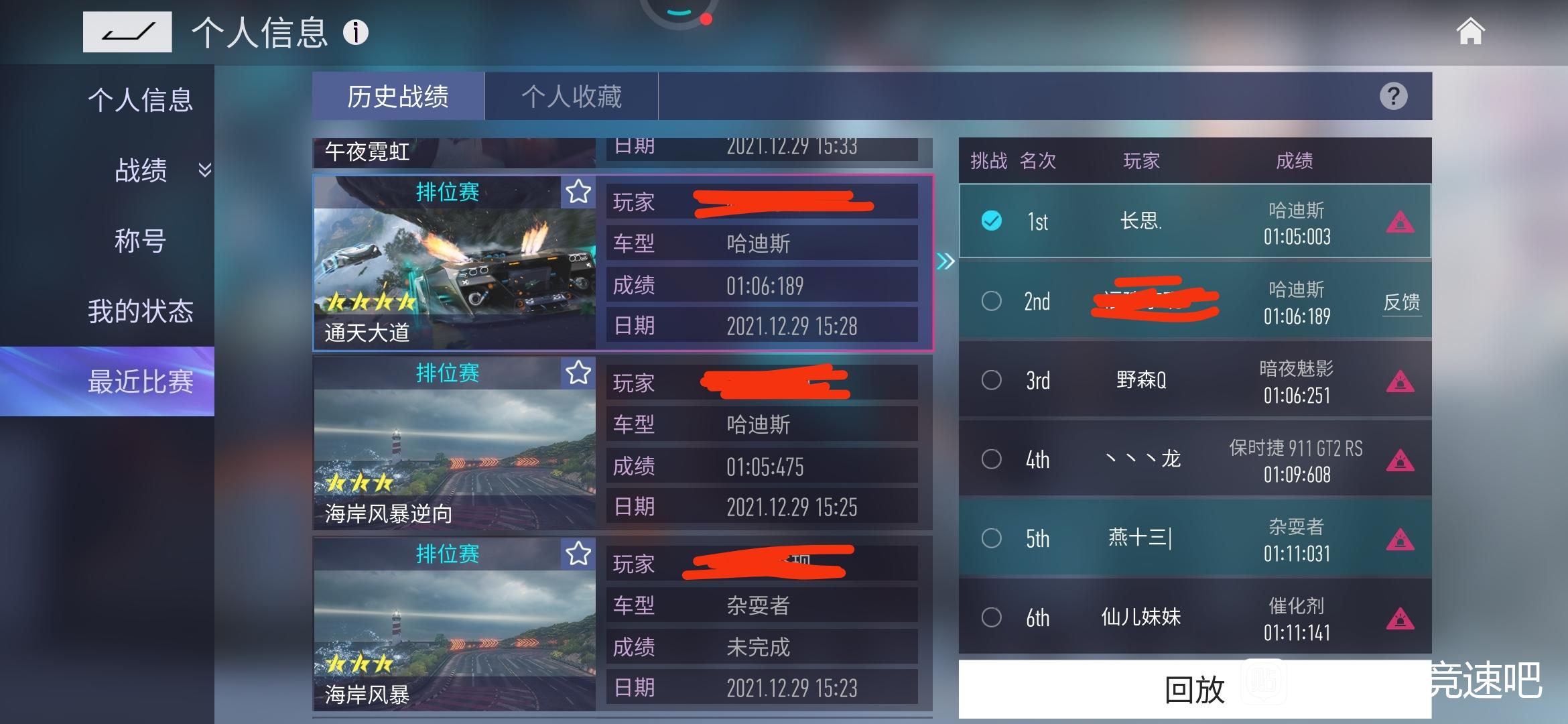Screen dimensions: 1568x724
Task: Open the info icon beside 个人信息
Action: click(x=356, y=32)
